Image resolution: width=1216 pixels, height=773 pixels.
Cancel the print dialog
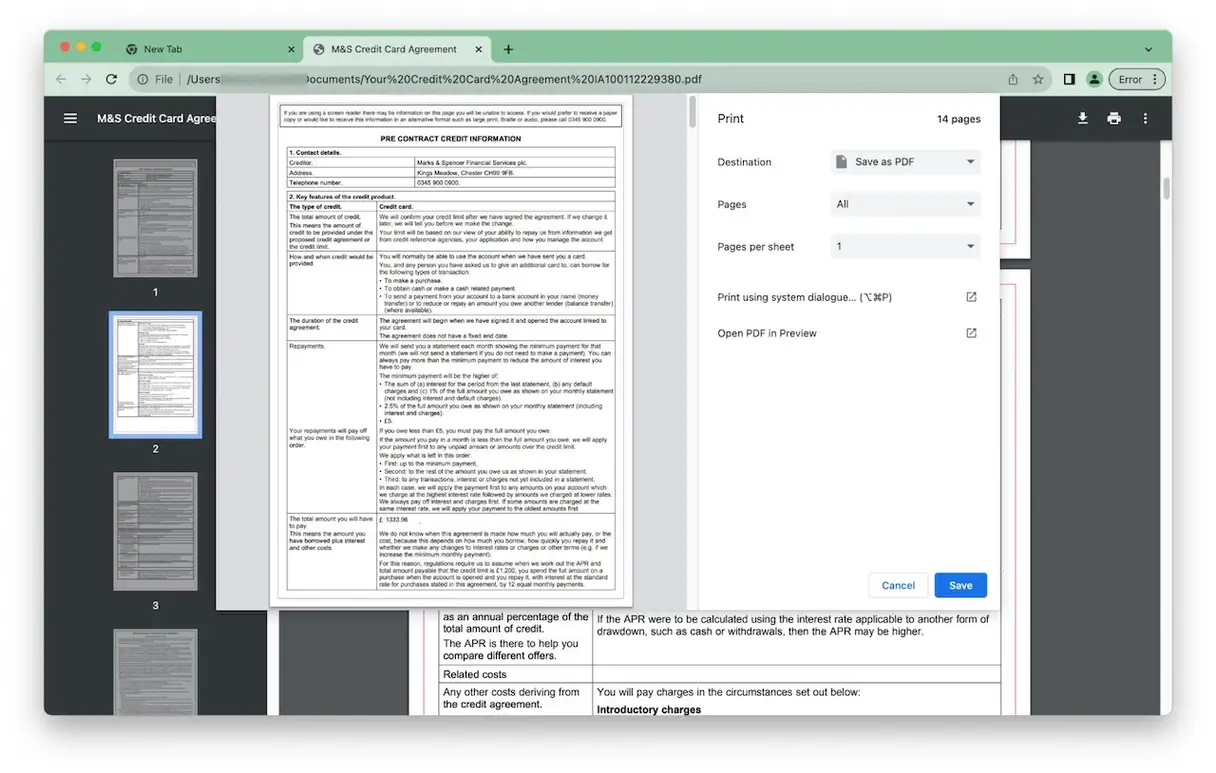click(x=898, y=585)
